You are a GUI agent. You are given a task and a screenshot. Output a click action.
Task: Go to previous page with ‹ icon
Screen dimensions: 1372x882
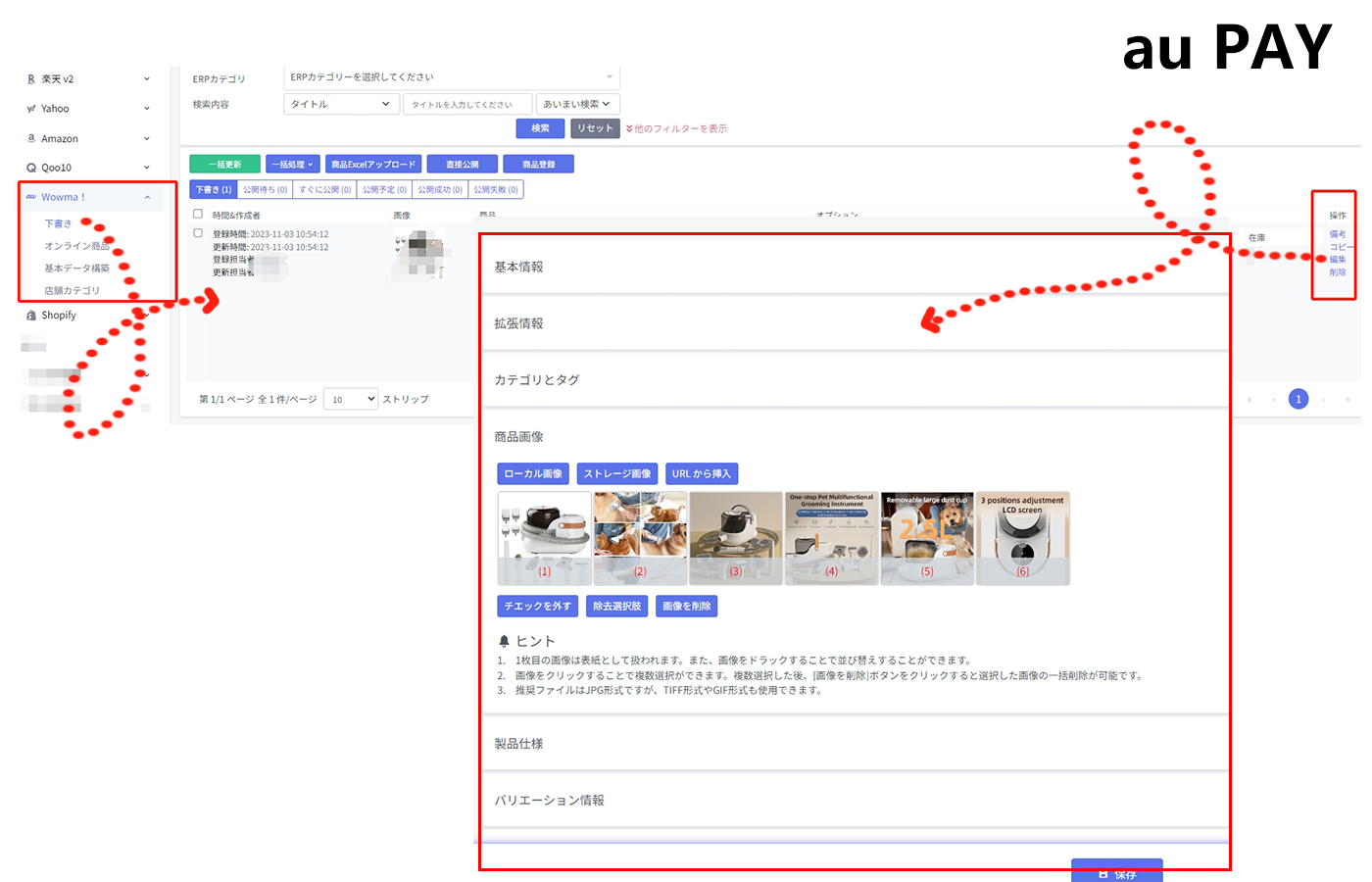(1274, 400)
